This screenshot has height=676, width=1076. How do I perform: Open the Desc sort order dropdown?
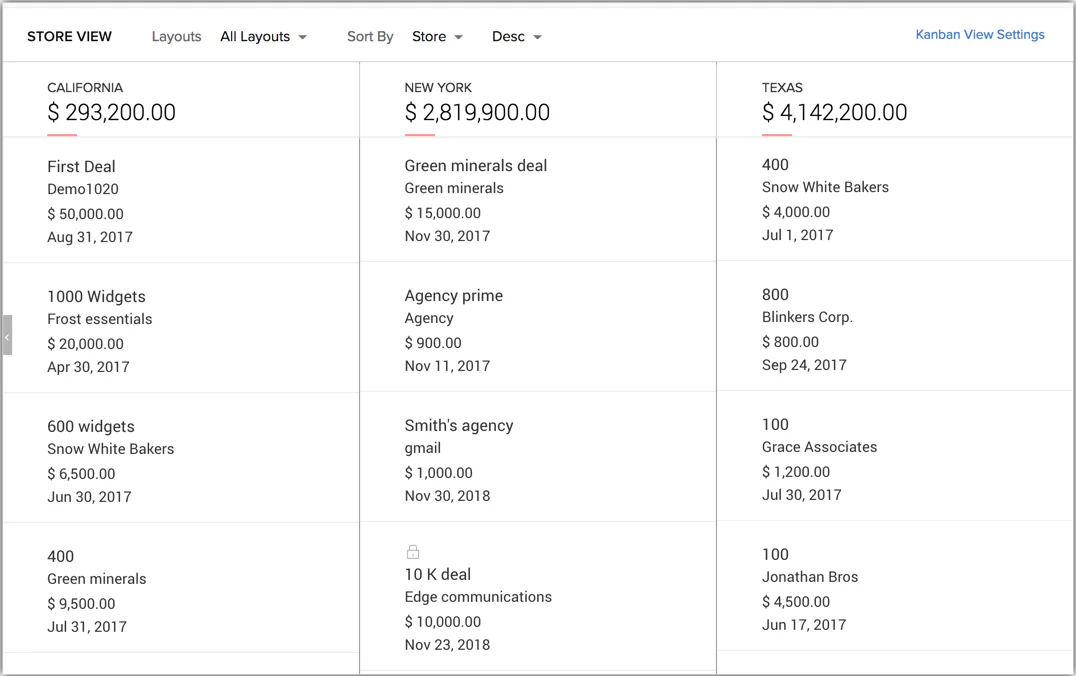click(517, 36)
